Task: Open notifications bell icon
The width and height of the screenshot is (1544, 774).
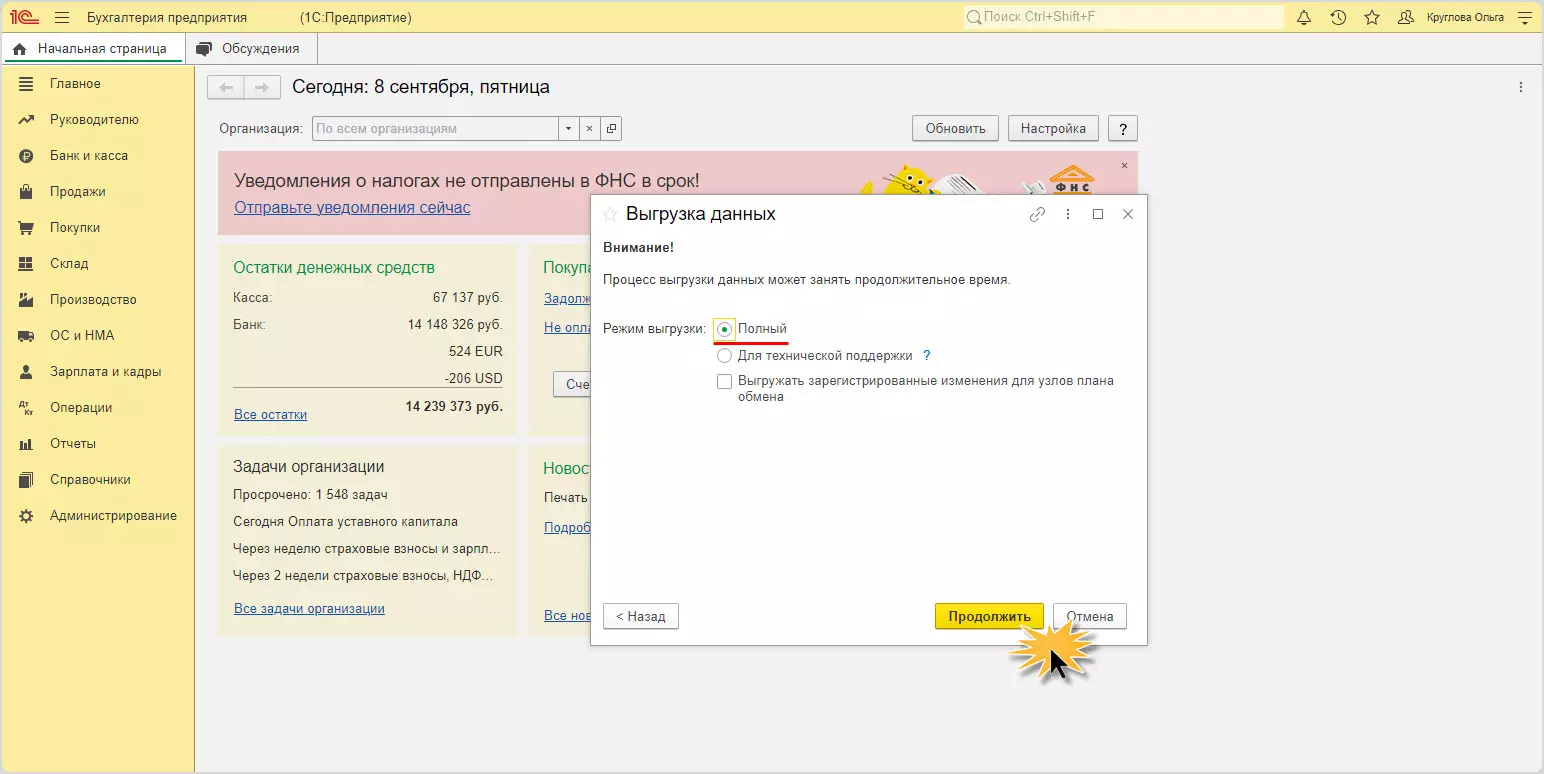Action: point(1304,17)
